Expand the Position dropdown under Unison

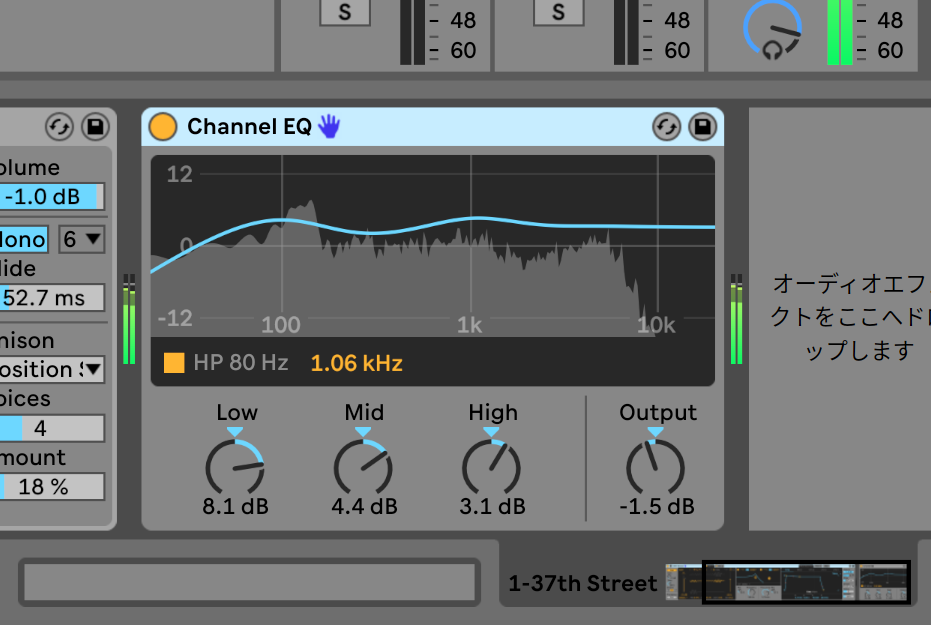(x=52, y=369)
